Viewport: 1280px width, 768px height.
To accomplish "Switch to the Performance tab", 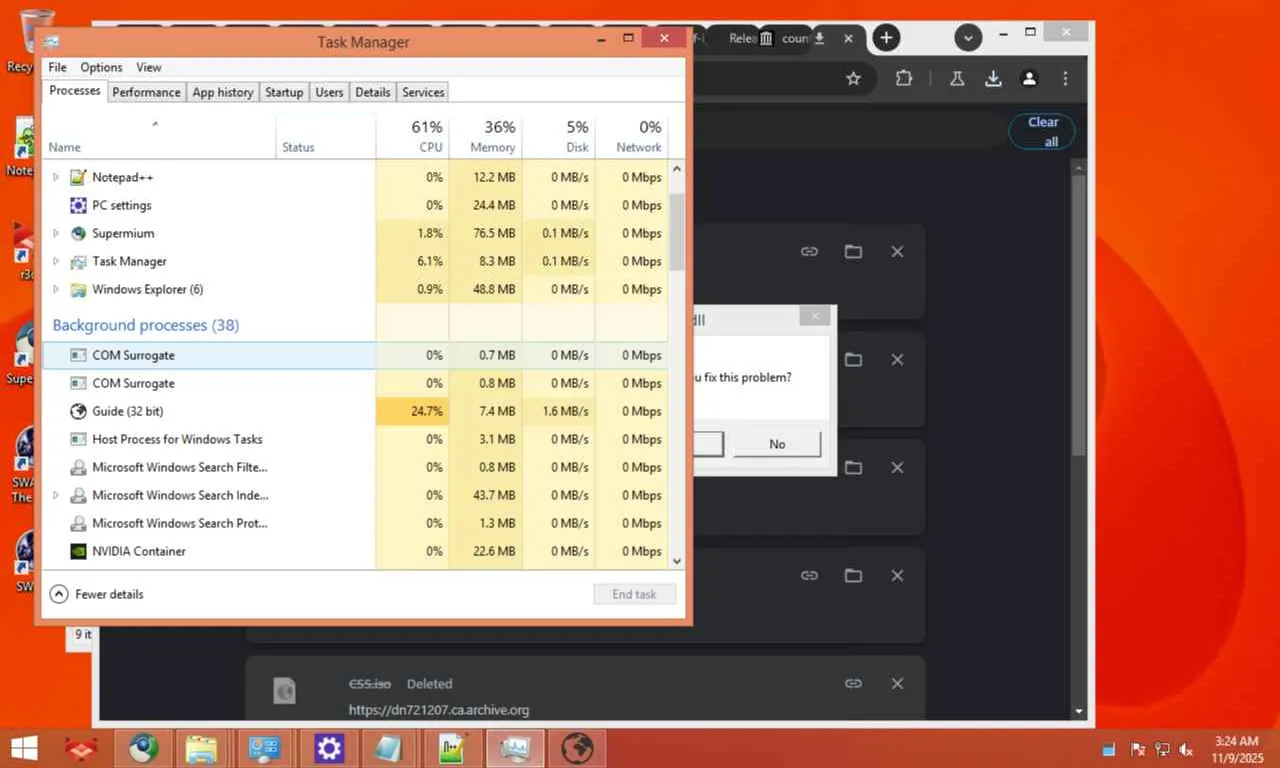I will point(146,92).
